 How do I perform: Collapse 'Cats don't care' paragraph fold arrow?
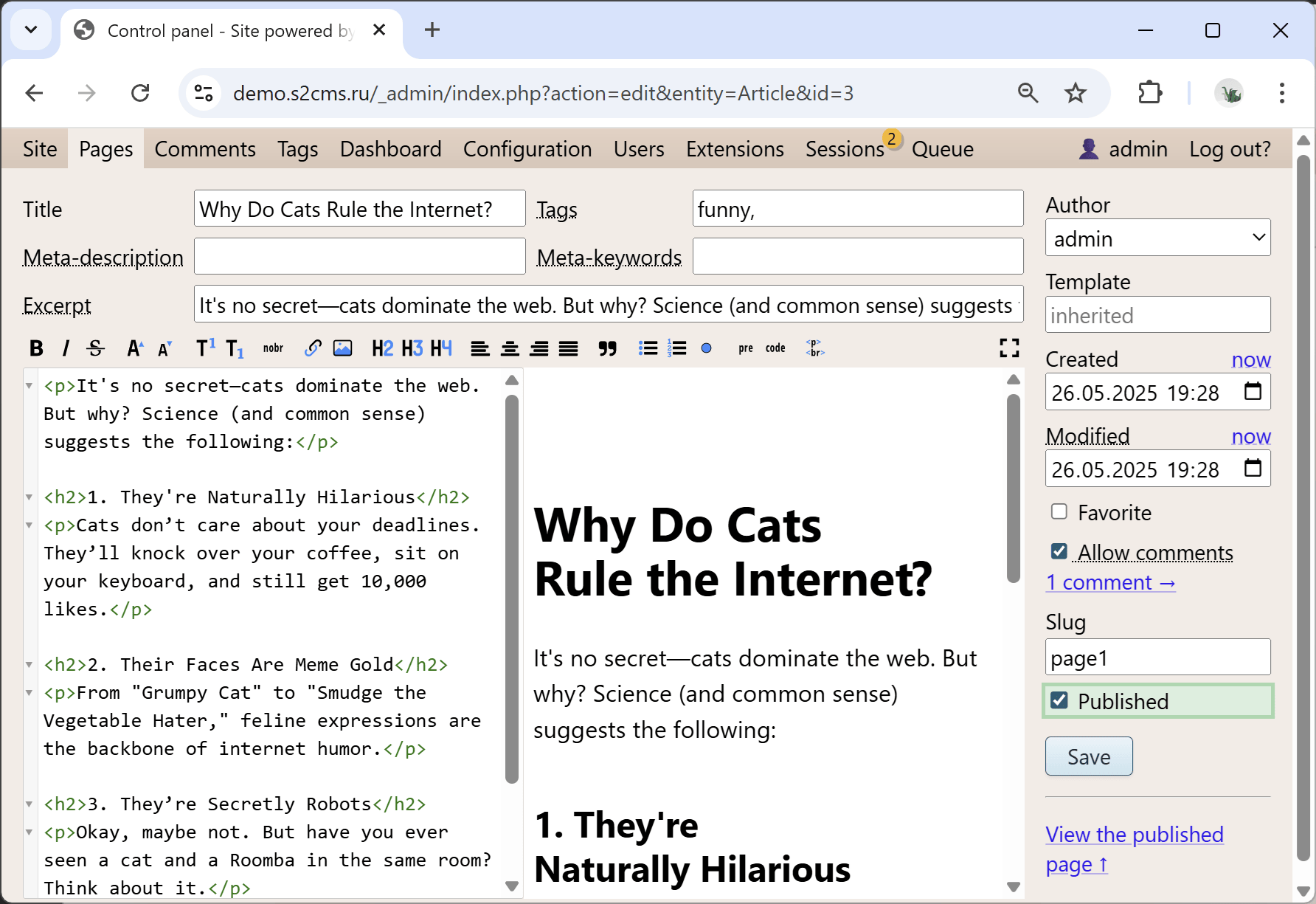pyautogui.click(x=30, y=525)
